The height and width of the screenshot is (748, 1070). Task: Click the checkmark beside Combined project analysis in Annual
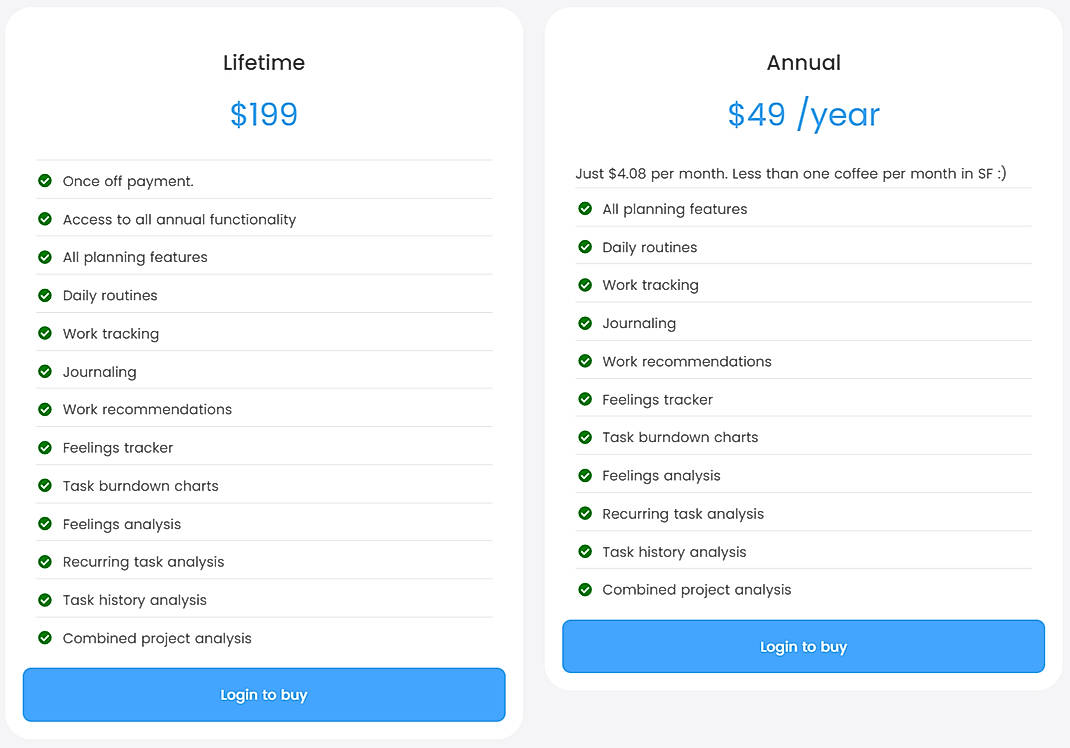pyautogui.click(x=585, y=589)
